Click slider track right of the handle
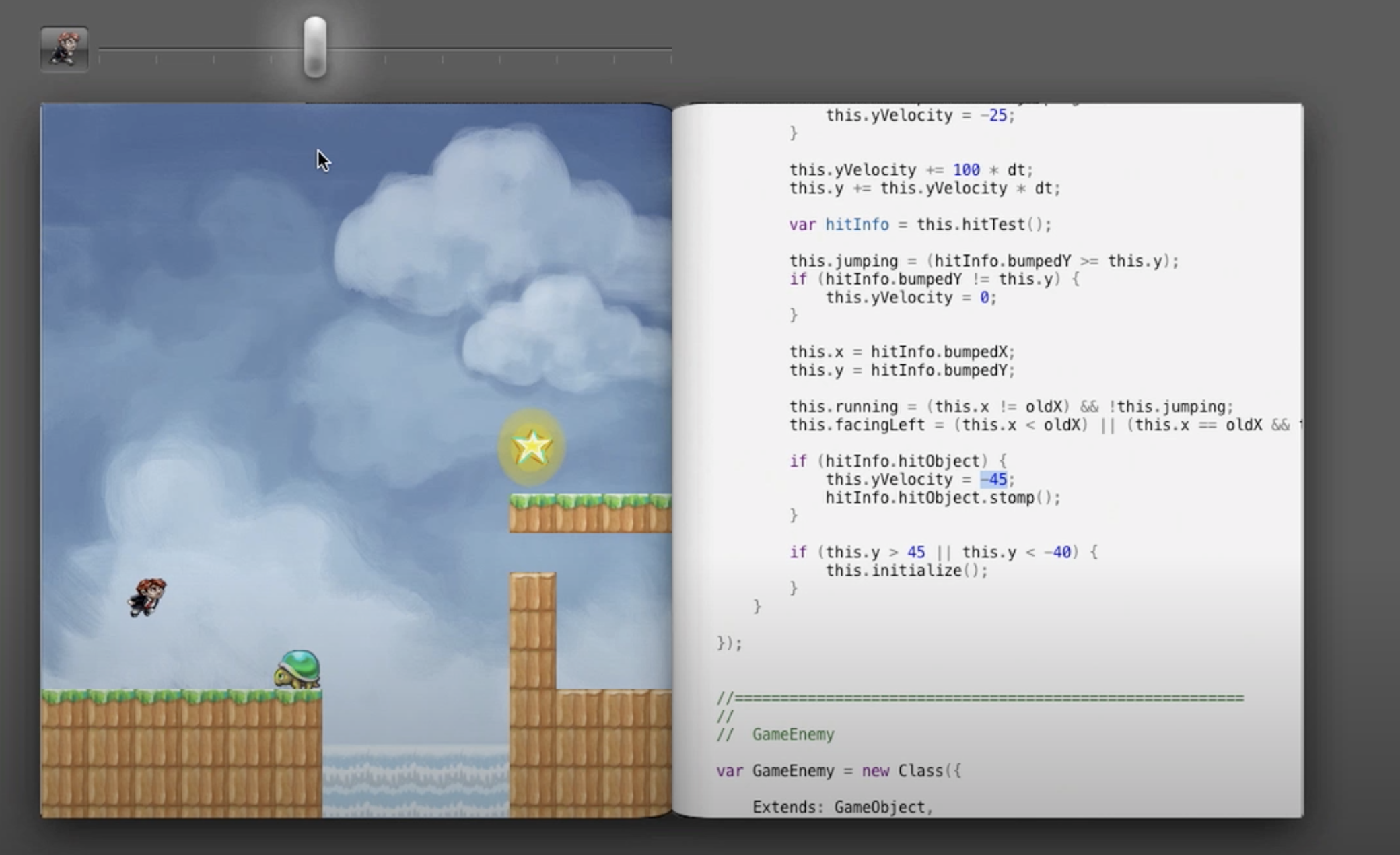The image size is (1400, 855). (498, 48)
